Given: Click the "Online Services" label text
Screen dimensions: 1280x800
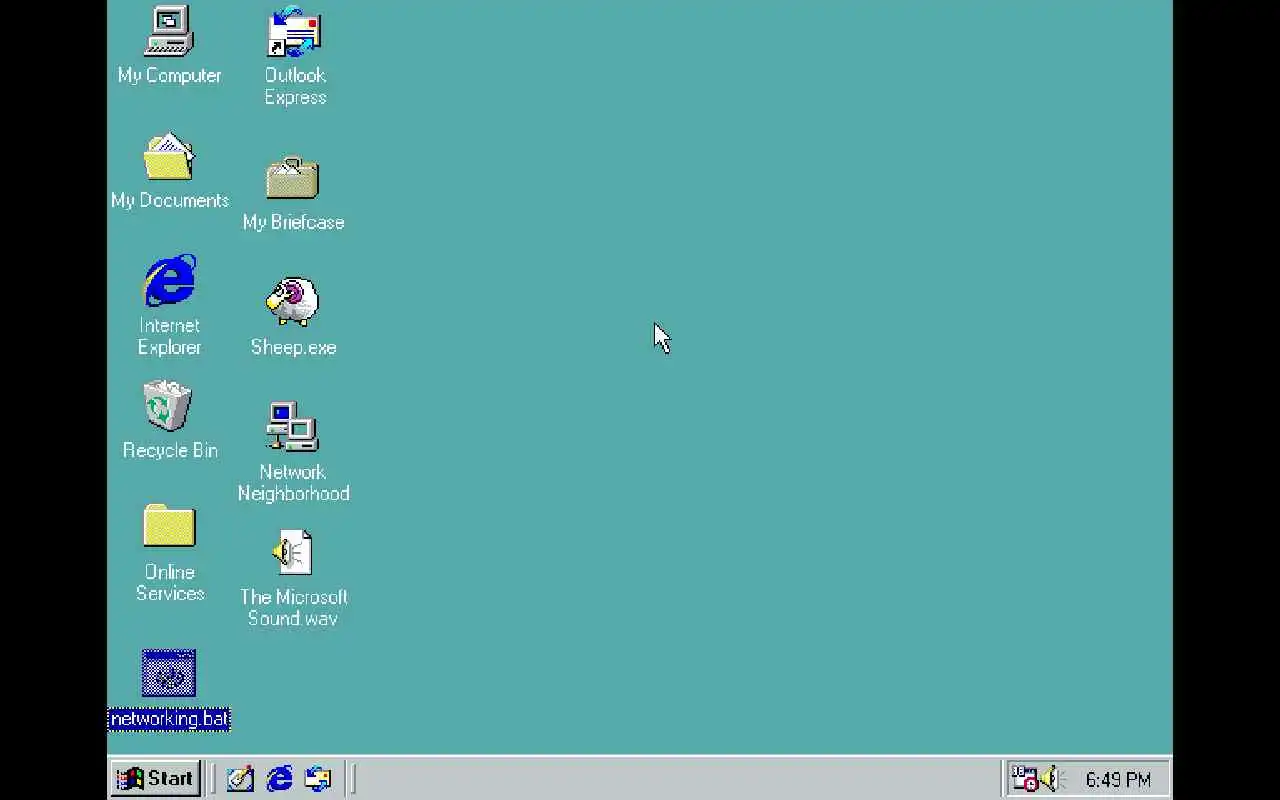Looking at the screenshot, I should pos(170,582).
